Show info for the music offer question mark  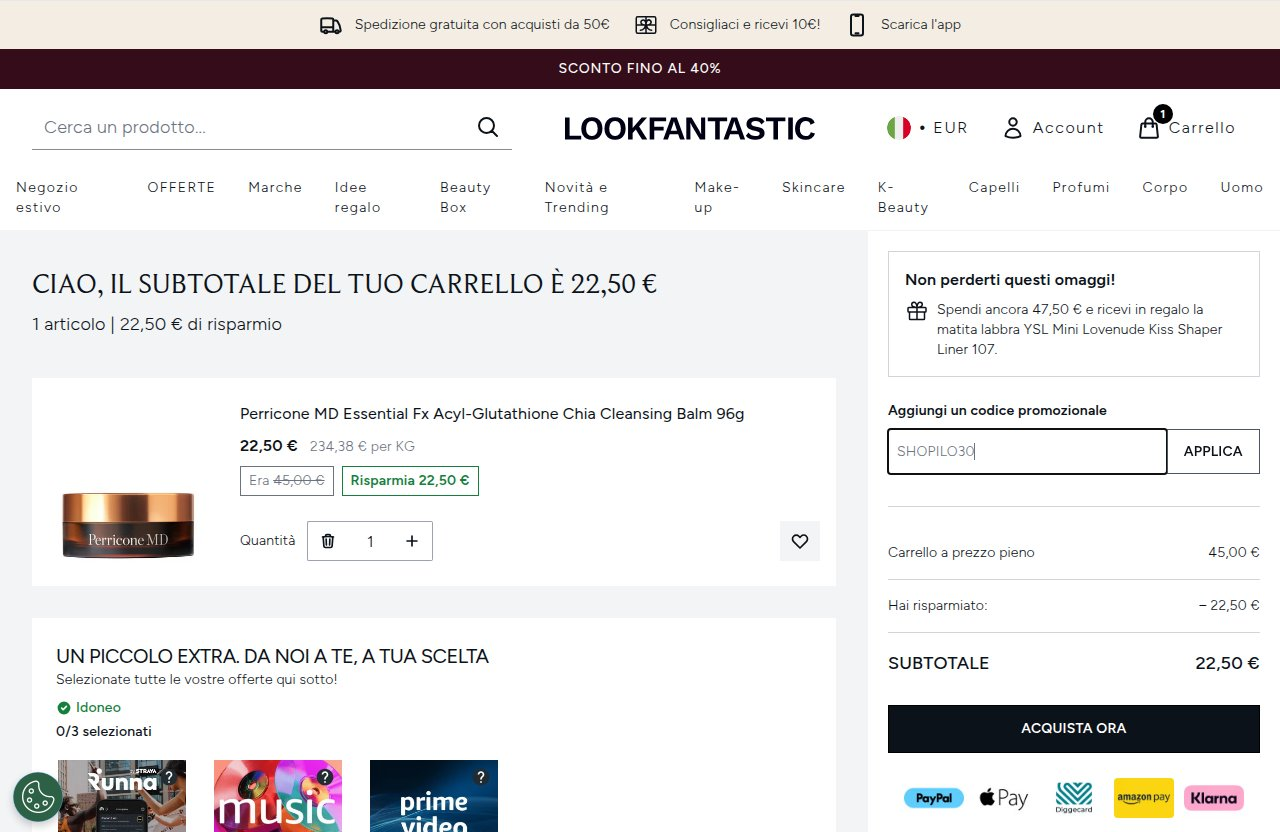click(325, 777)
